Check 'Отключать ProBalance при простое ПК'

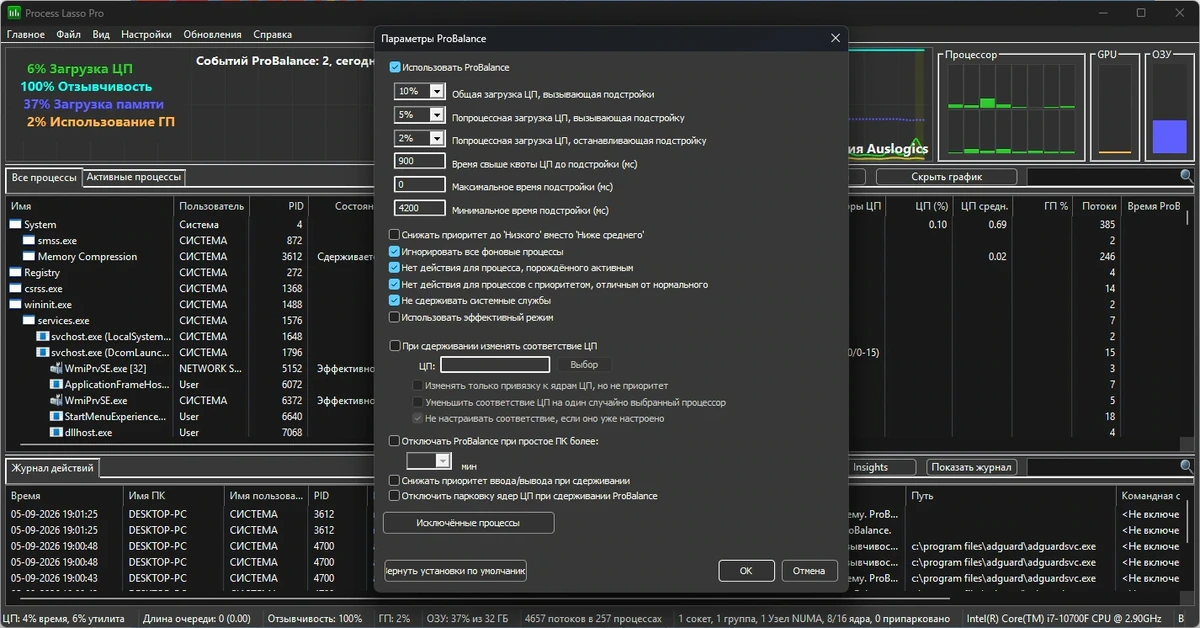(394, 440)
